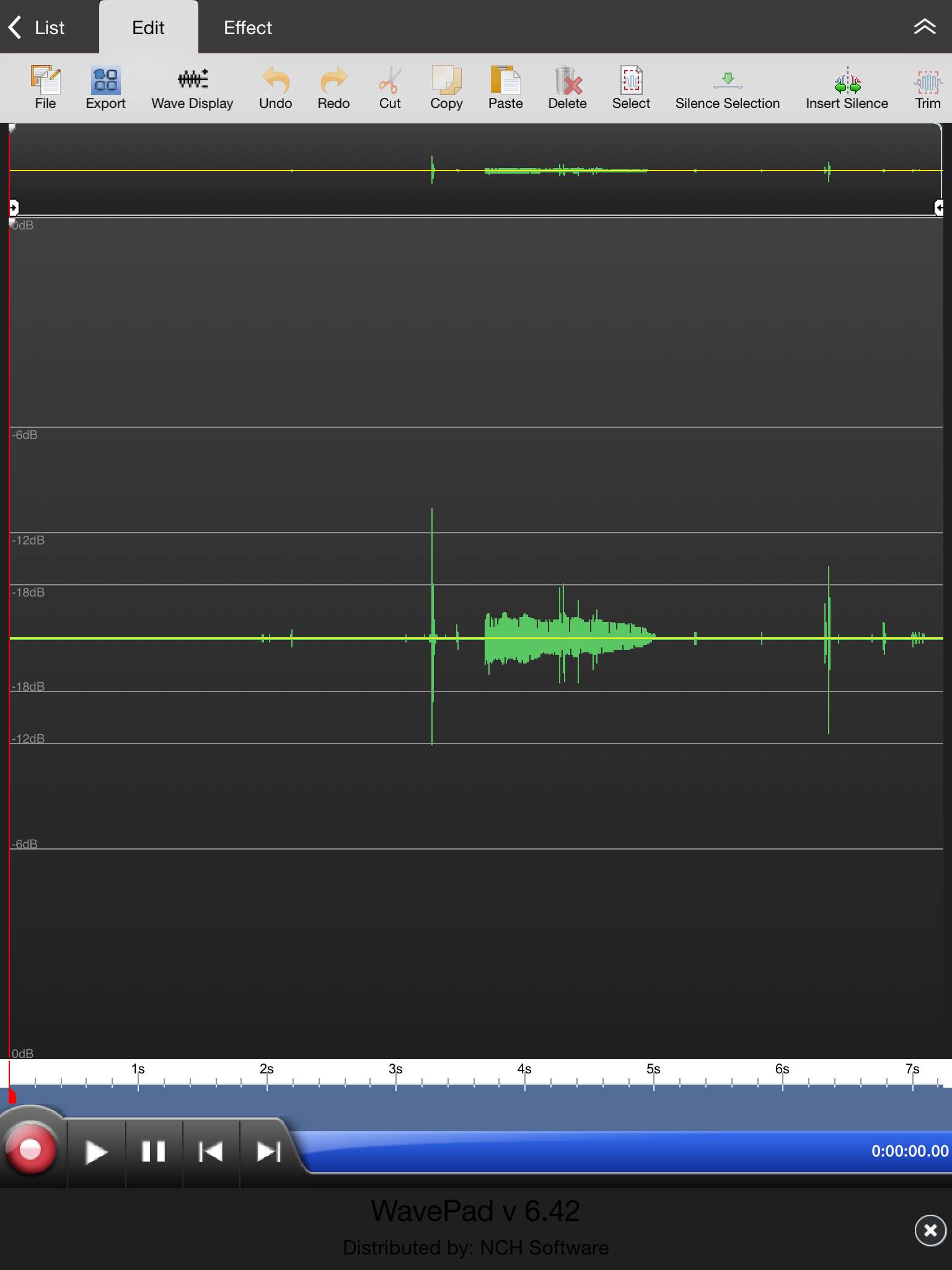Image resolution: width=952 pixels, height=1270 pixels.
Task: Open Wave Display options
Action: click(x=192, y=87)
